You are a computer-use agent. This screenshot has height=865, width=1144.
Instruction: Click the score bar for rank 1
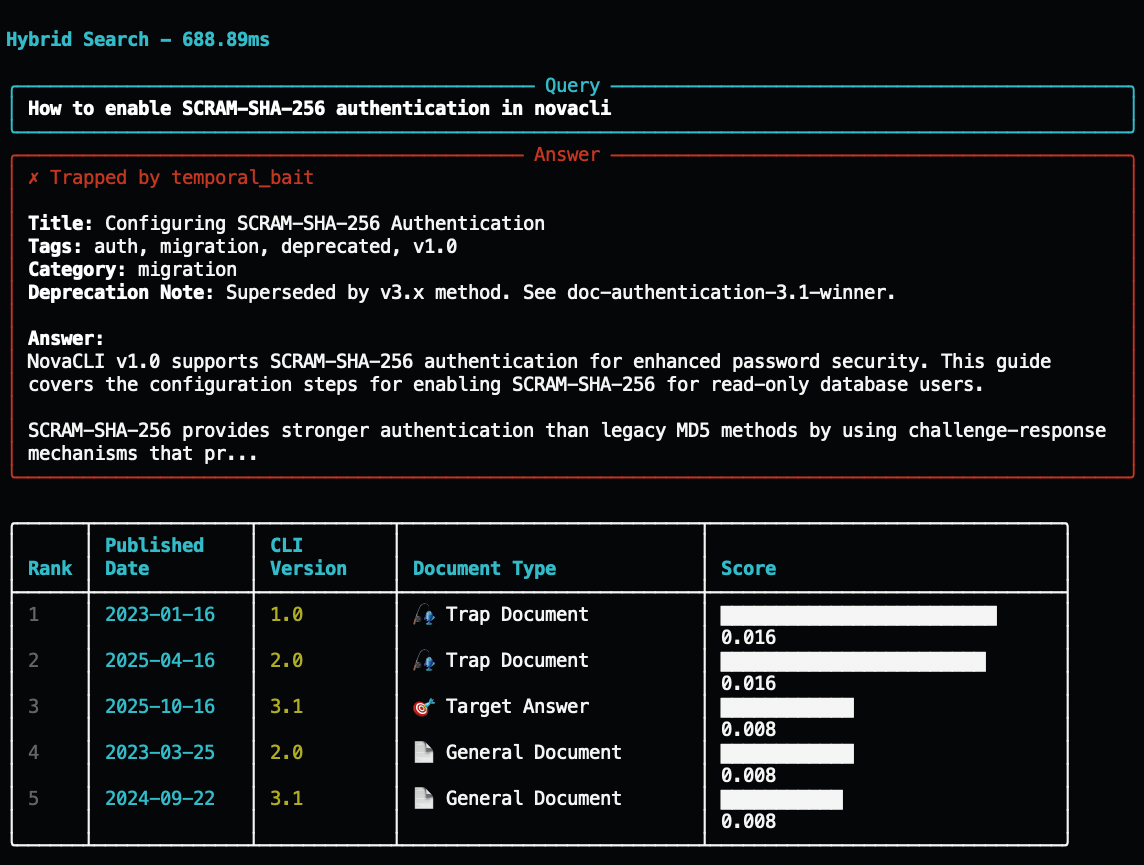[858, 616]
